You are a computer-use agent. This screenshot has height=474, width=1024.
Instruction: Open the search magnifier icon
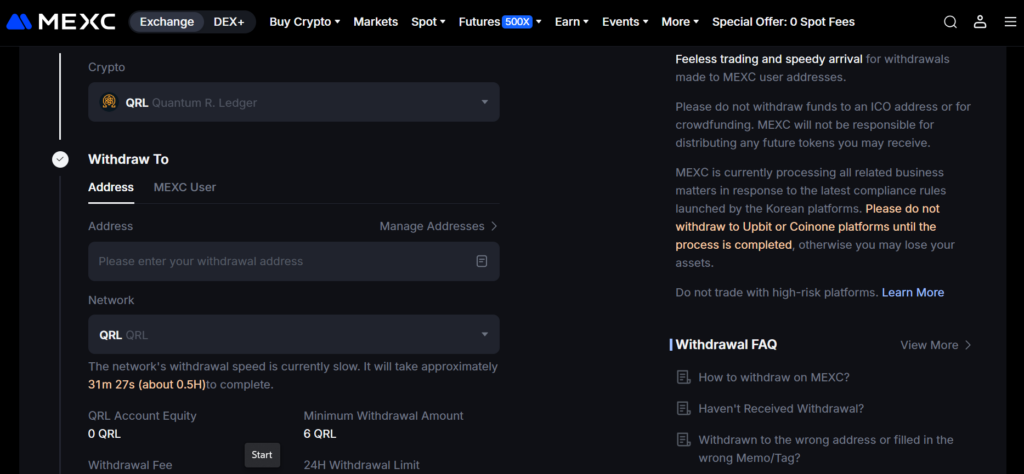click(x=950, y=22)
